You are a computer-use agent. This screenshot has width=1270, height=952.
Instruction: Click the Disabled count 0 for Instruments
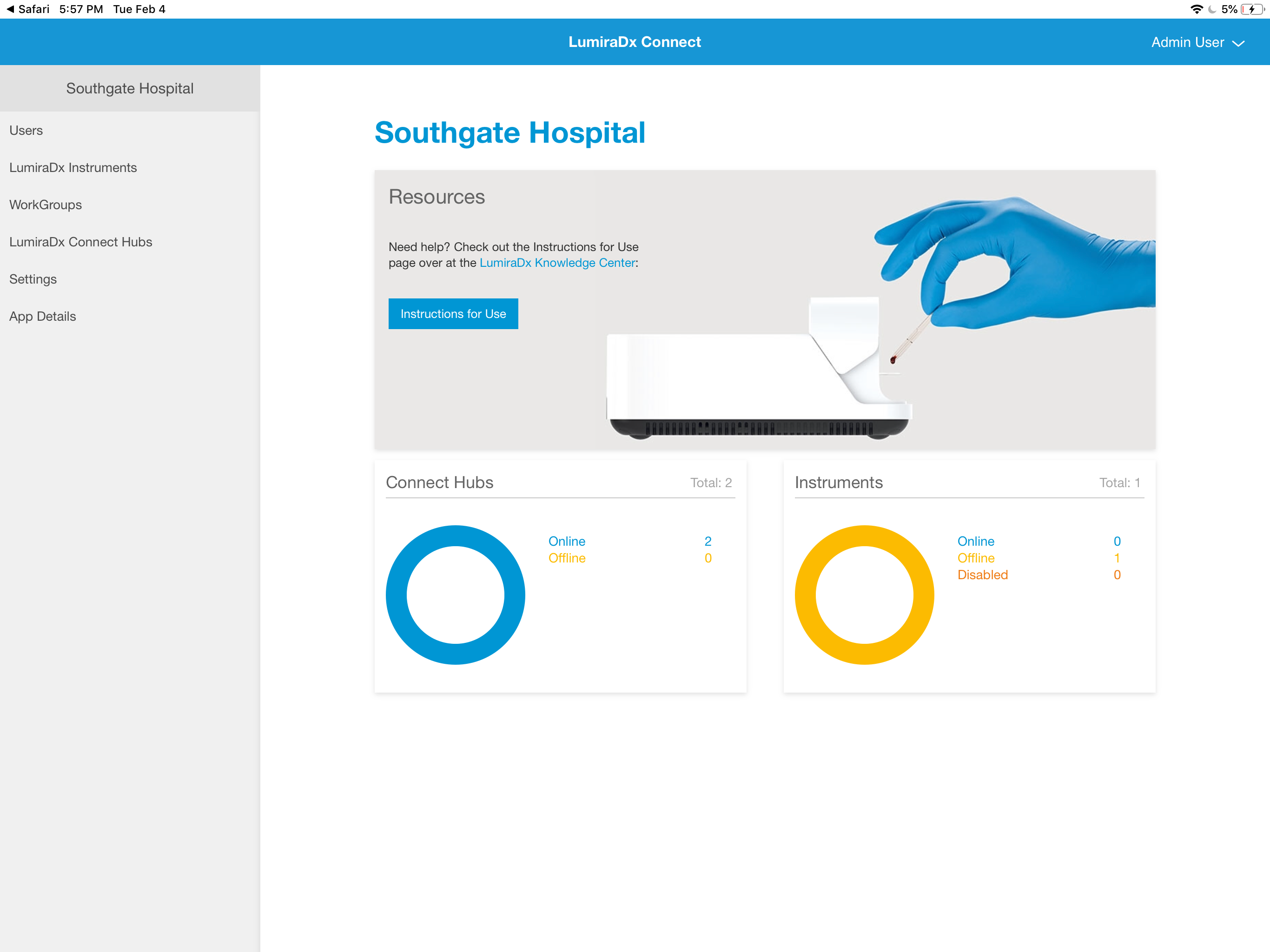click(1117, 575)
